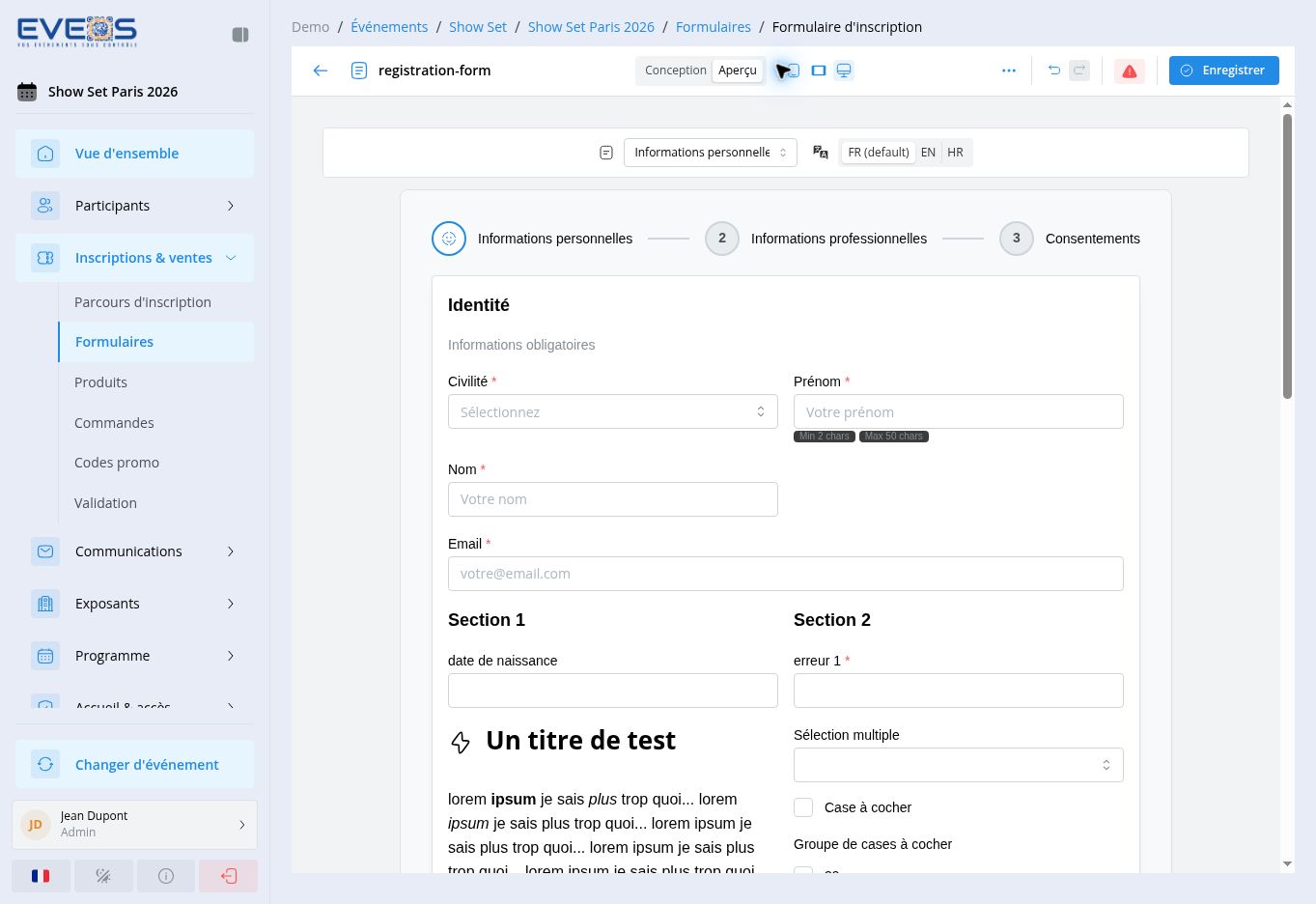Open the Civilité select dropdown

point(613,411)
